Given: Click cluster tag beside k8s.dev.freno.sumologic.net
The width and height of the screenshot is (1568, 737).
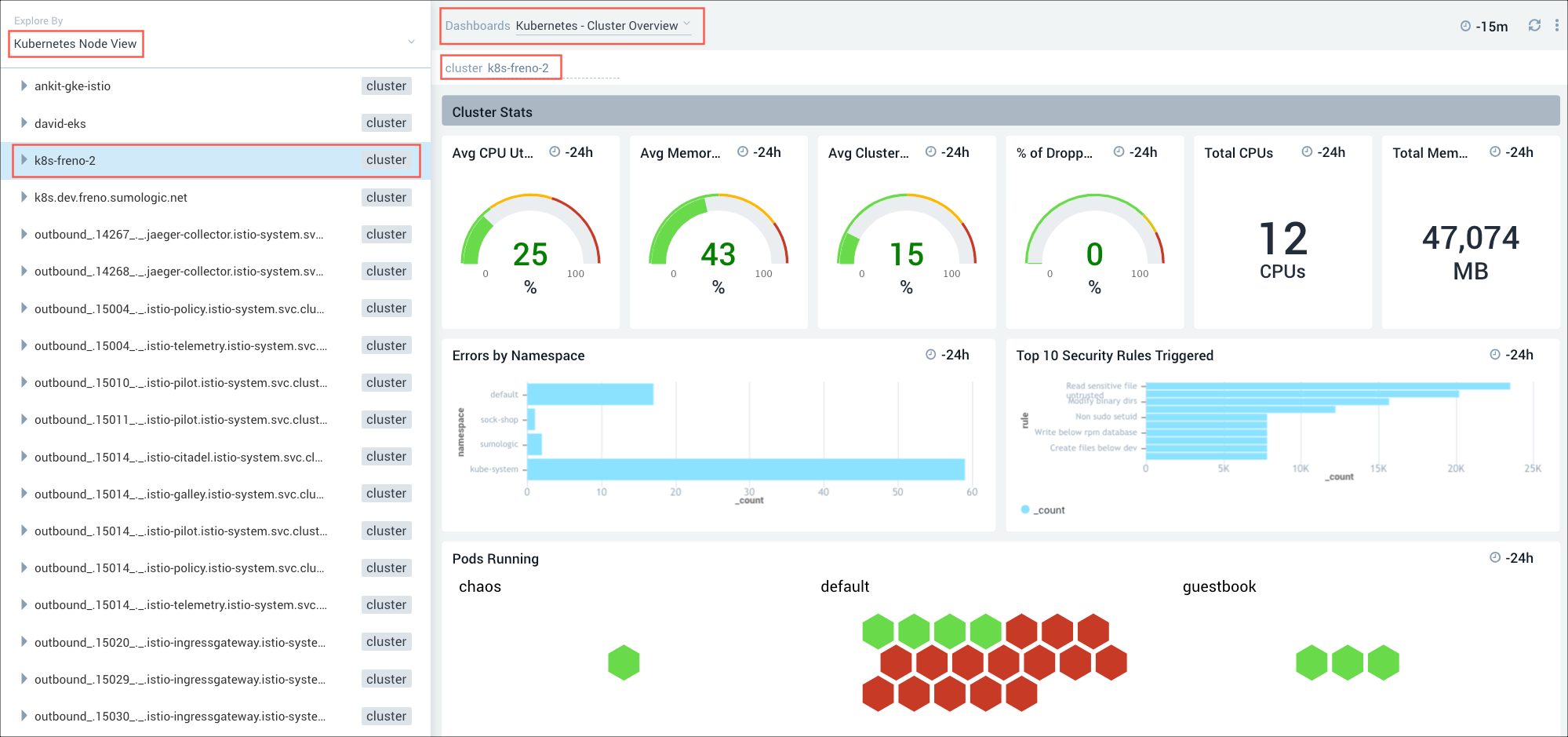Looking at the screenshot, I should click(387, 197).
